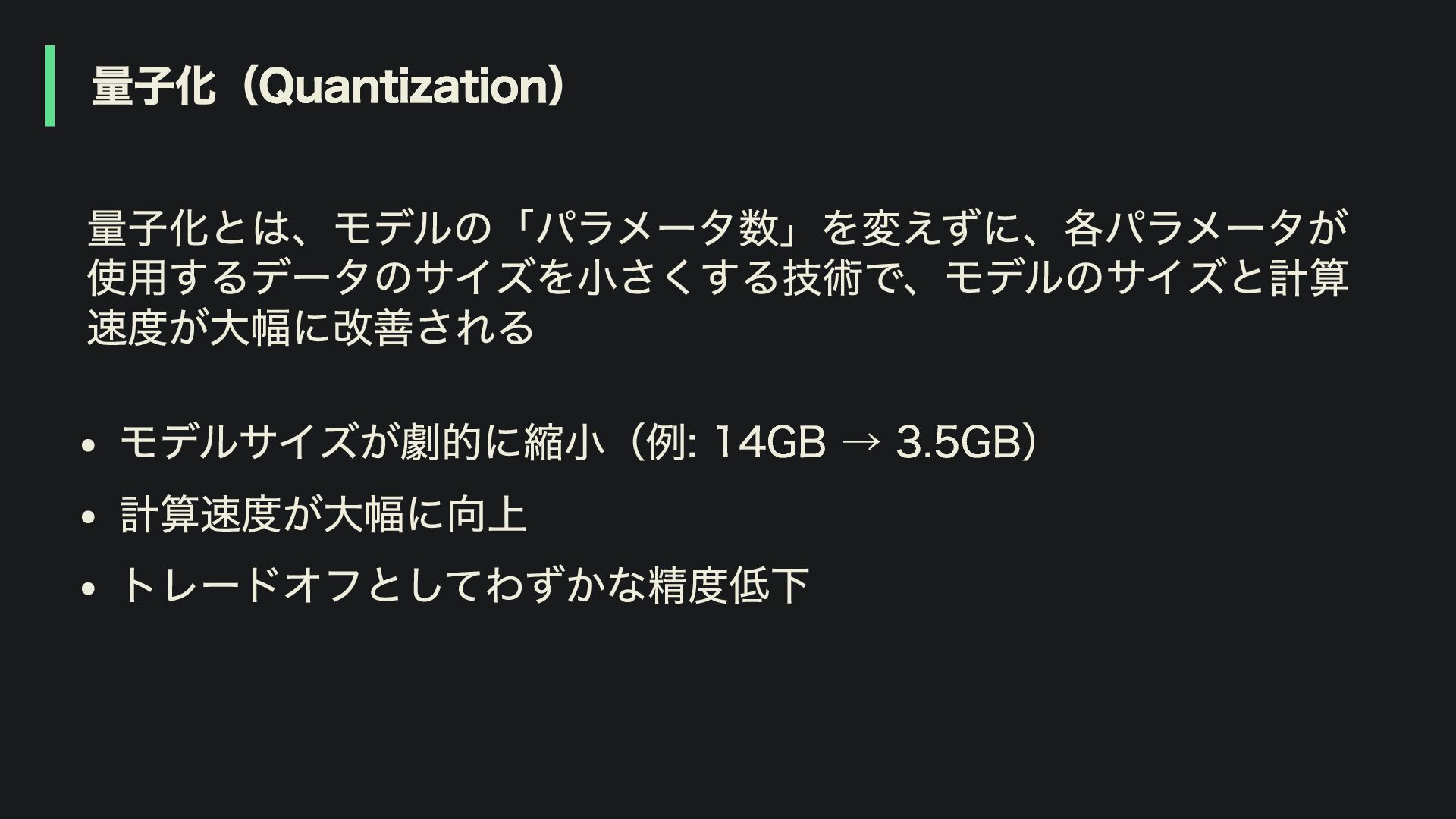Click the bullet about モデルサイズが劇的に縮小
1456x819 pixels.
pos(579,442)
